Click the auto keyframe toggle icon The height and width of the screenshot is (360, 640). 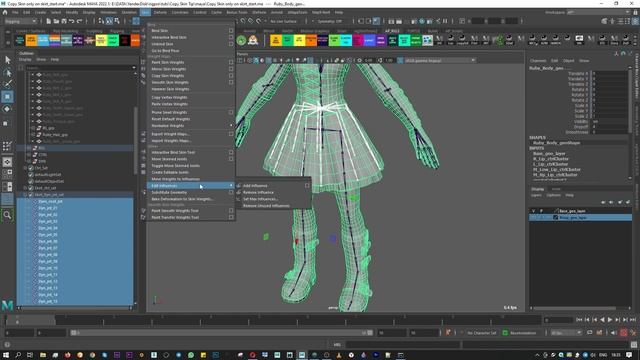point(623,333)
